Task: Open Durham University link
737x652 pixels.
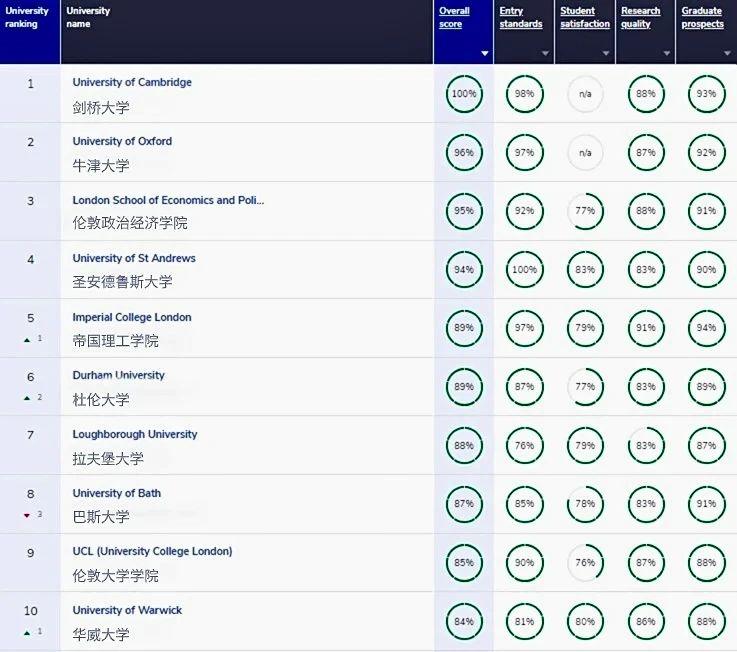Action: point(118,375)
